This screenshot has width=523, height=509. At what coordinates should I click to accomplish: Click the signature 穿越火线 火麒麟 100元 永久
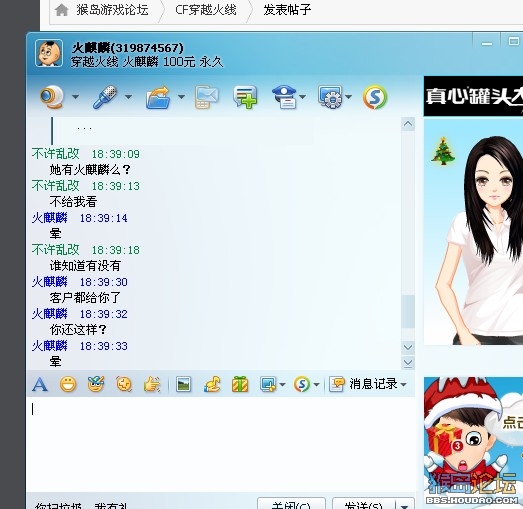[x=147, y=62]
